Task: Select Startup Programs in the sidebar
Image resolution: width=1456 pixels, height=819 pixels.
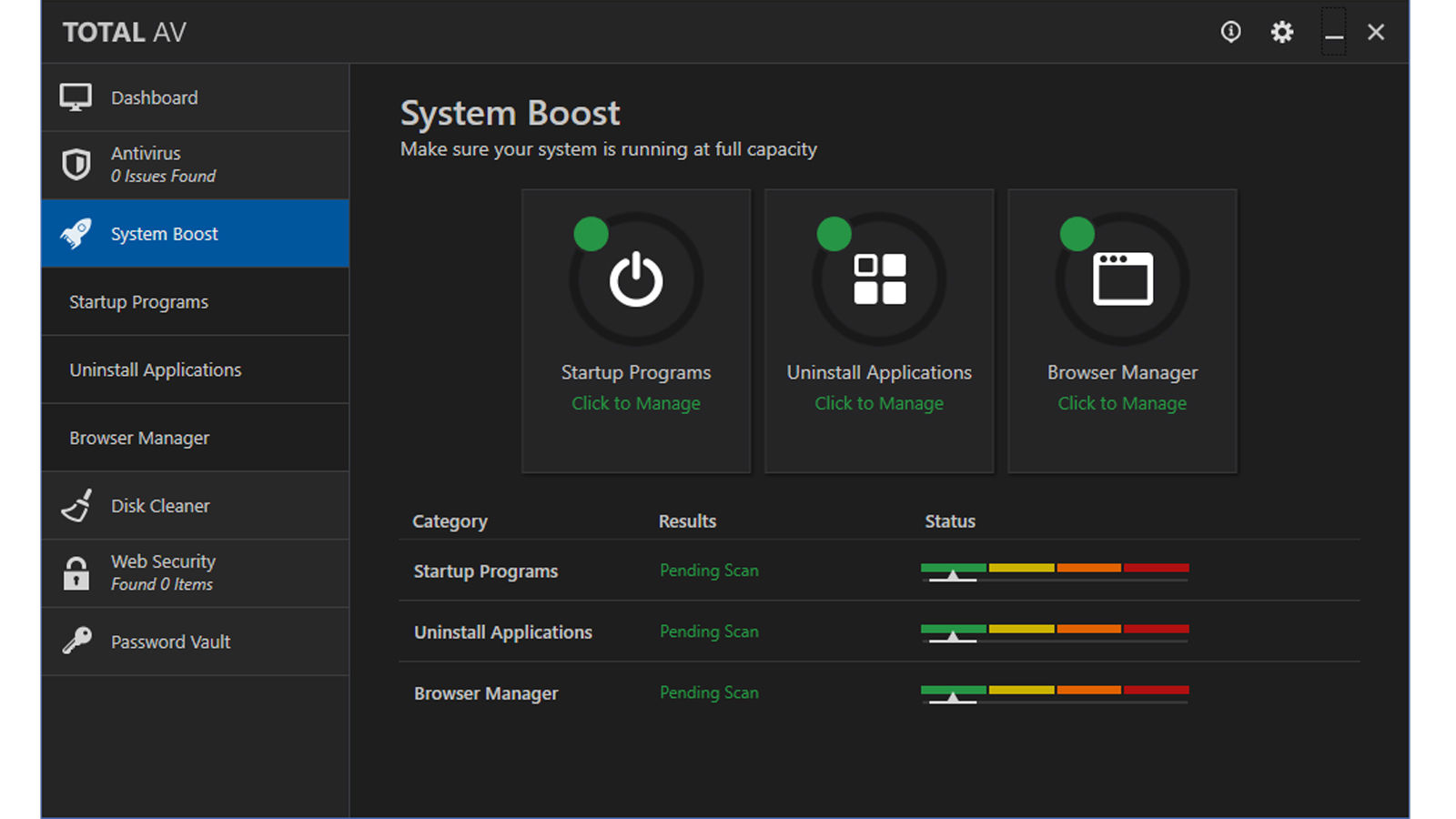Action: tap(138, 302)
